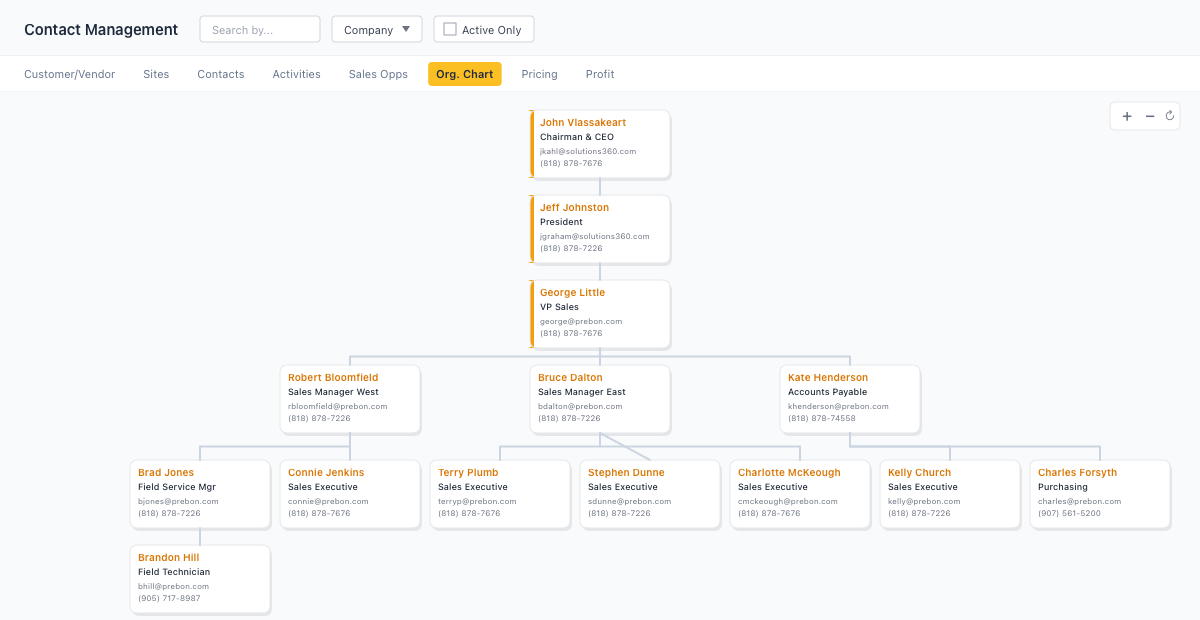Switch to the Contacts tab
The width and height of the screenshot is (1200, 620).
pyautogui.click(x=220, y=74)
